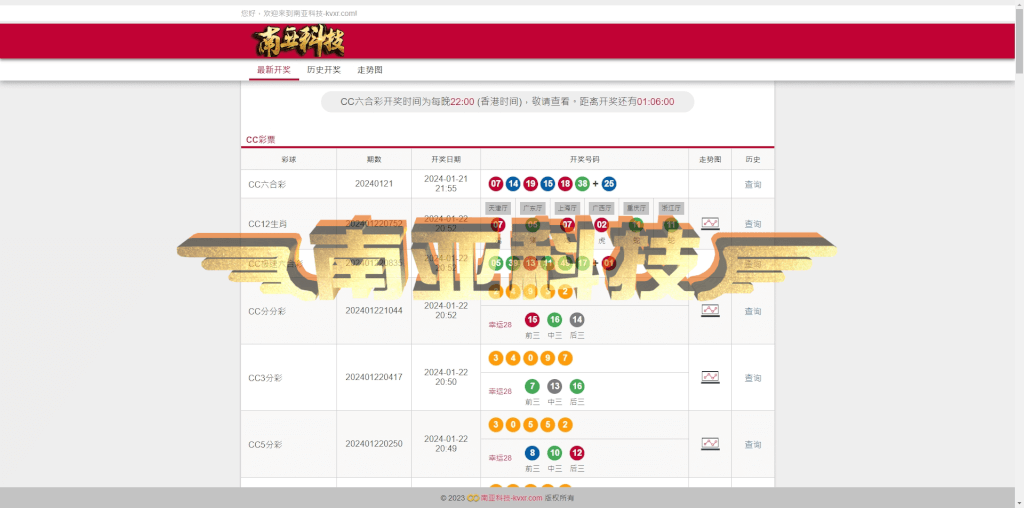Click 查询 link in the CC分分彩 row
The height and width of the screenshot is (508, 1024).
click(752, 311)
